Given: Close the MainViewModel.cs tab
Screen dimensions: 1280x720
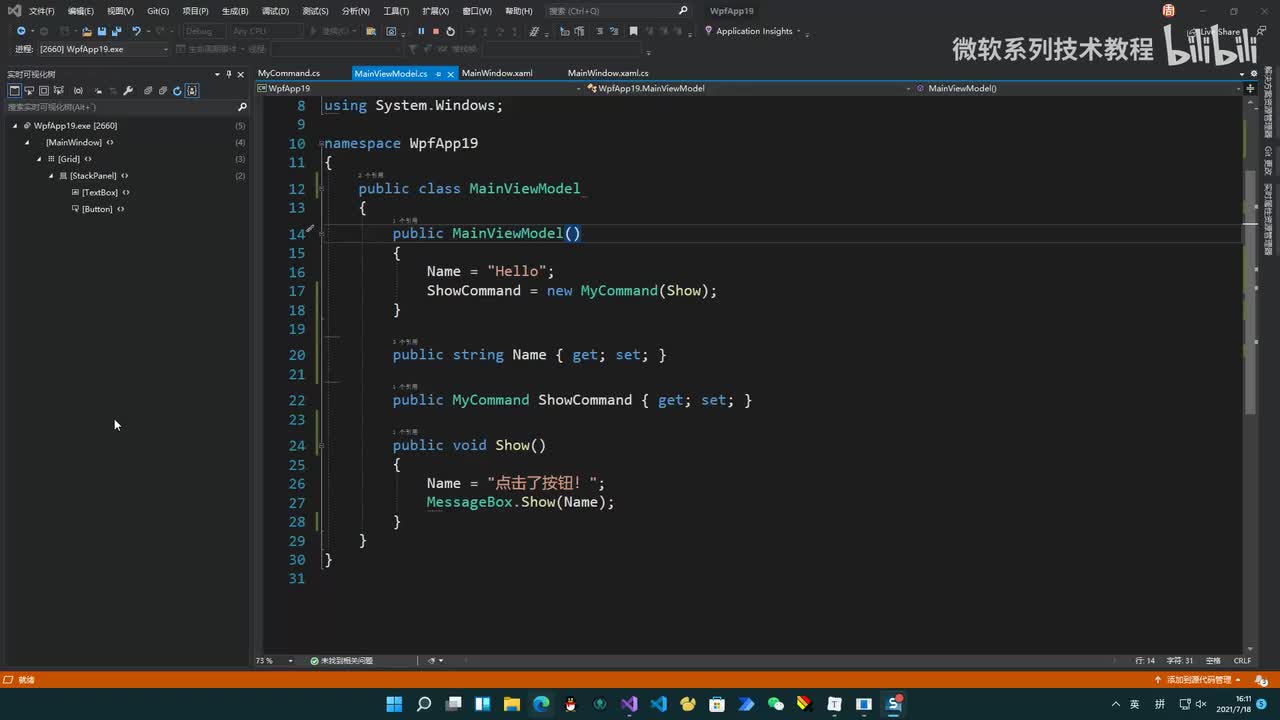Looking at the screenshot, I should [451, 73].
